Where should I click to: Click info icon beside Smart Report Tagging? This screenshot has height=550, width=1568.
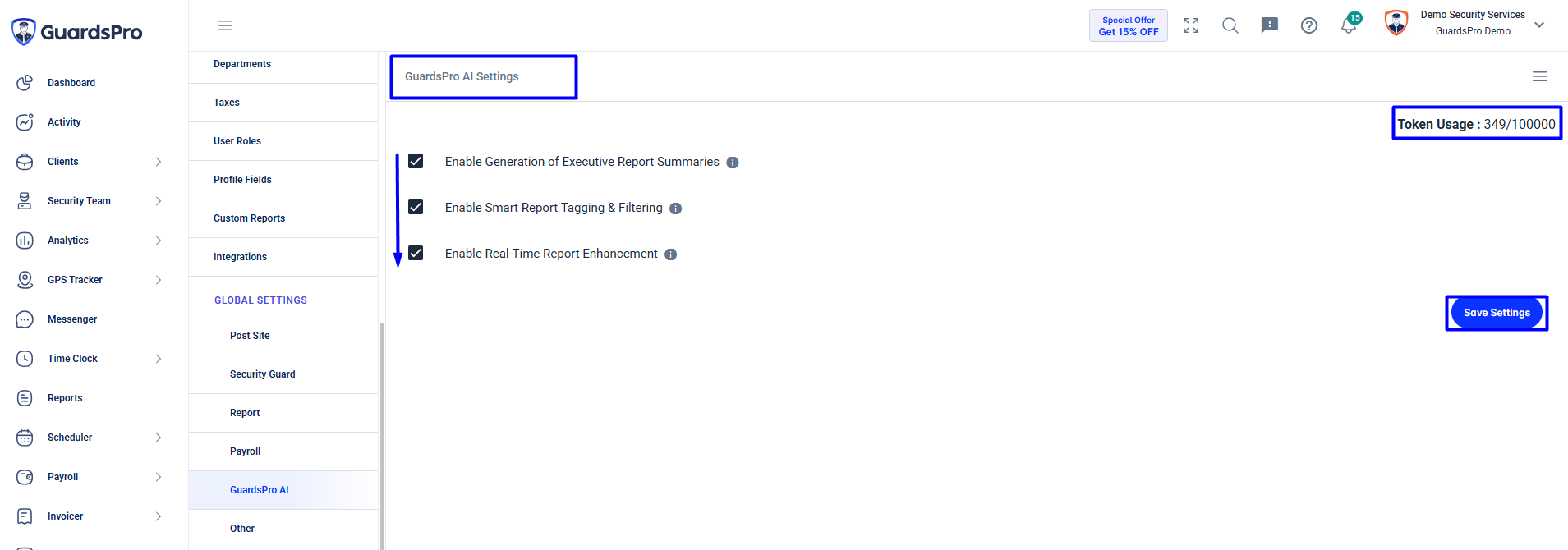pyautogui.click(x=676, y=209)
